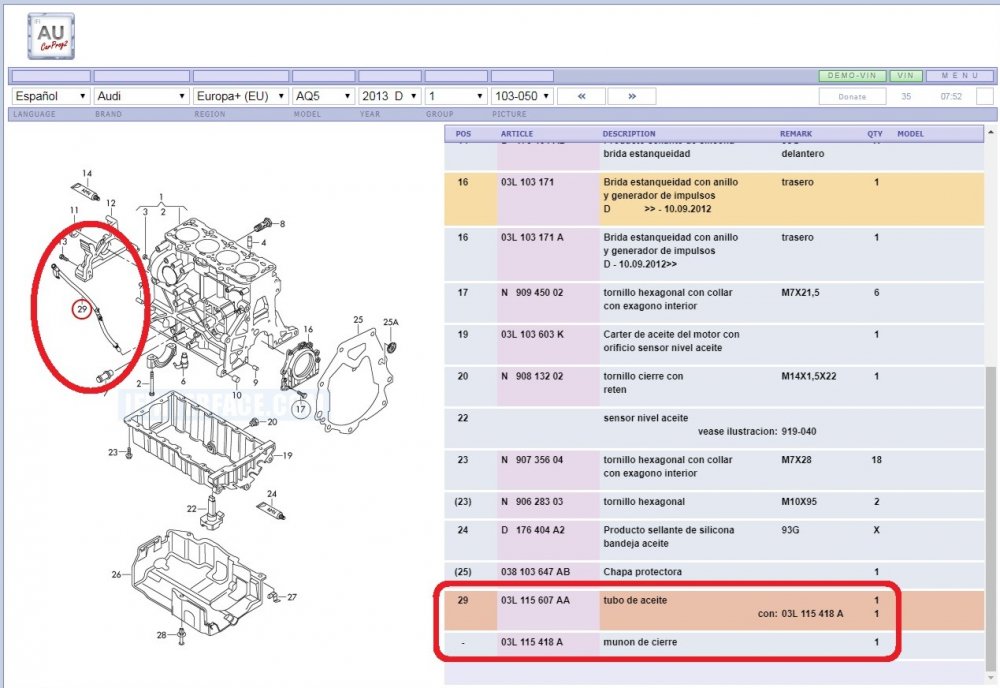Select article 03L 103 171 in the highlighted row
The image size is (1000, 688).
click(527, 182)
